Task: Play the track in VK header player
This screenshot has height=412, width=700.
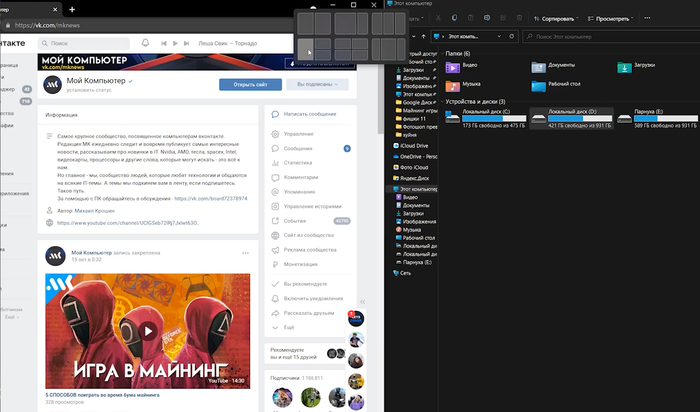Action: pos(175,43)
